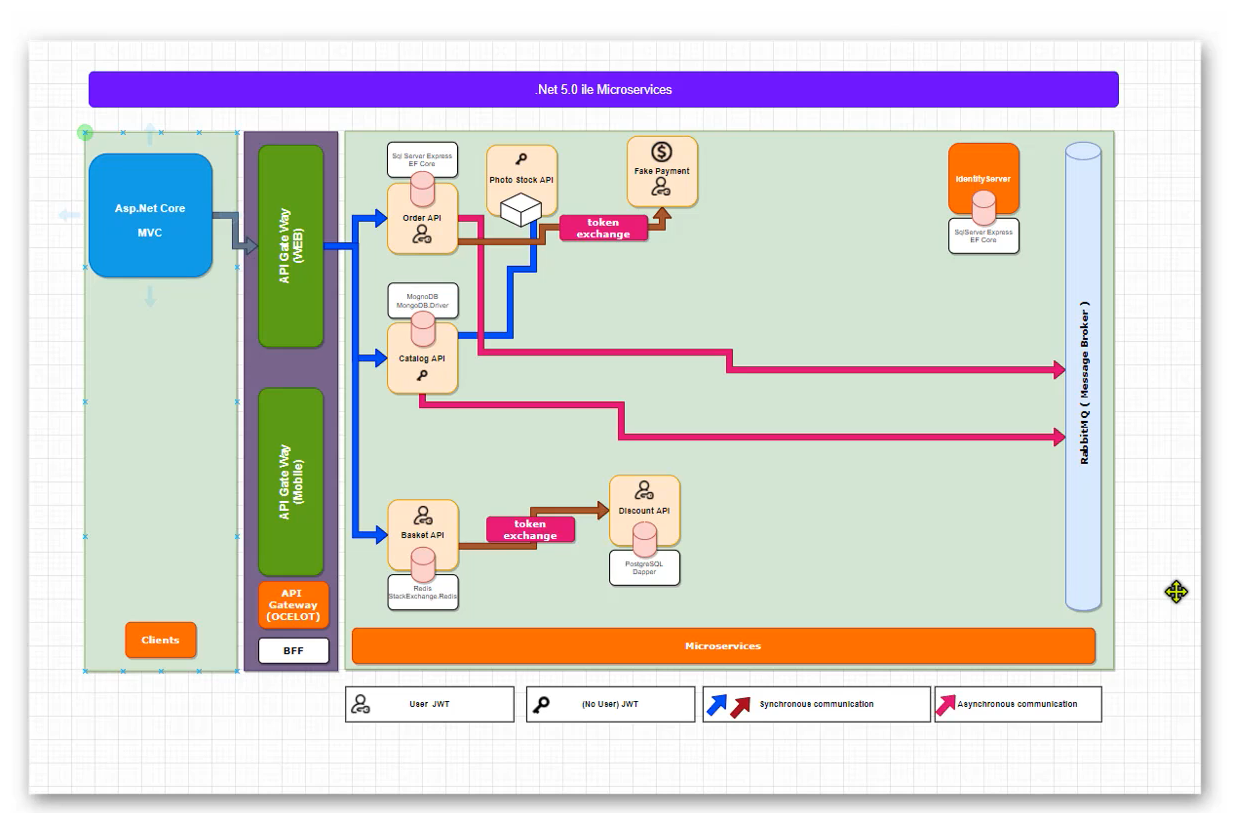Image resolution: width=1233 pixels, height=813 pixels.
Task: Select the orange Clients box
Action: (160, 640)
